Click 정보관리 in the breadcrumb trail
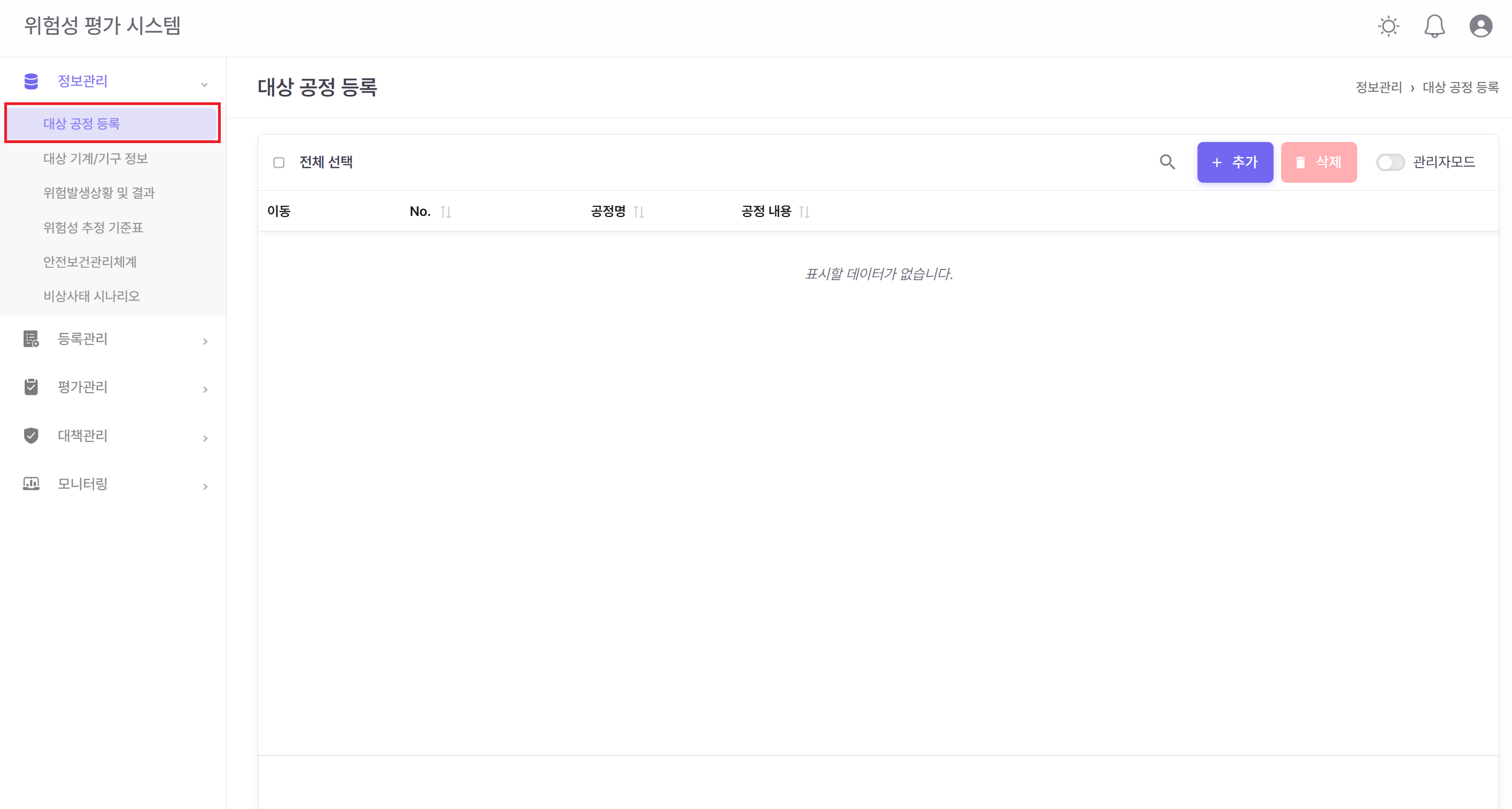The image size is (1512, 809). click(x=1378, y=87)
